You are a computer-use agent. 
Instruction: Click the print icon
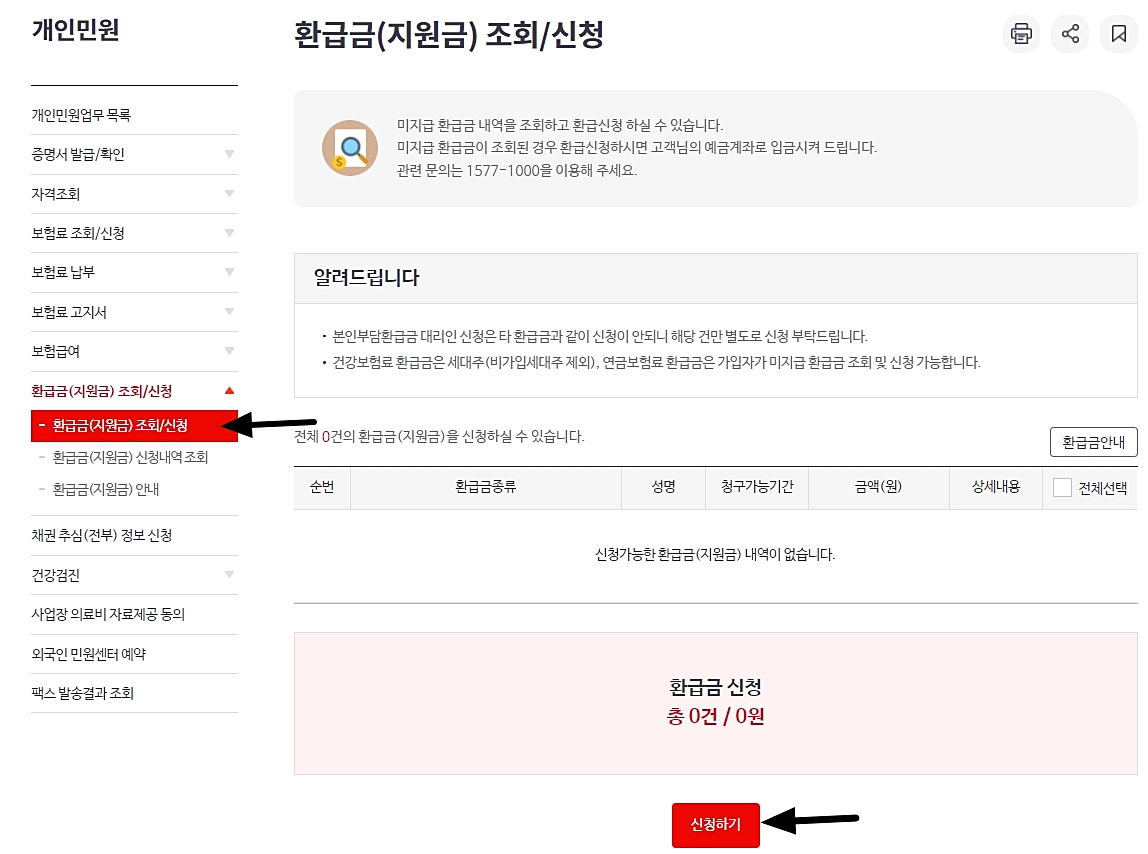click(x=1021, y=33)
